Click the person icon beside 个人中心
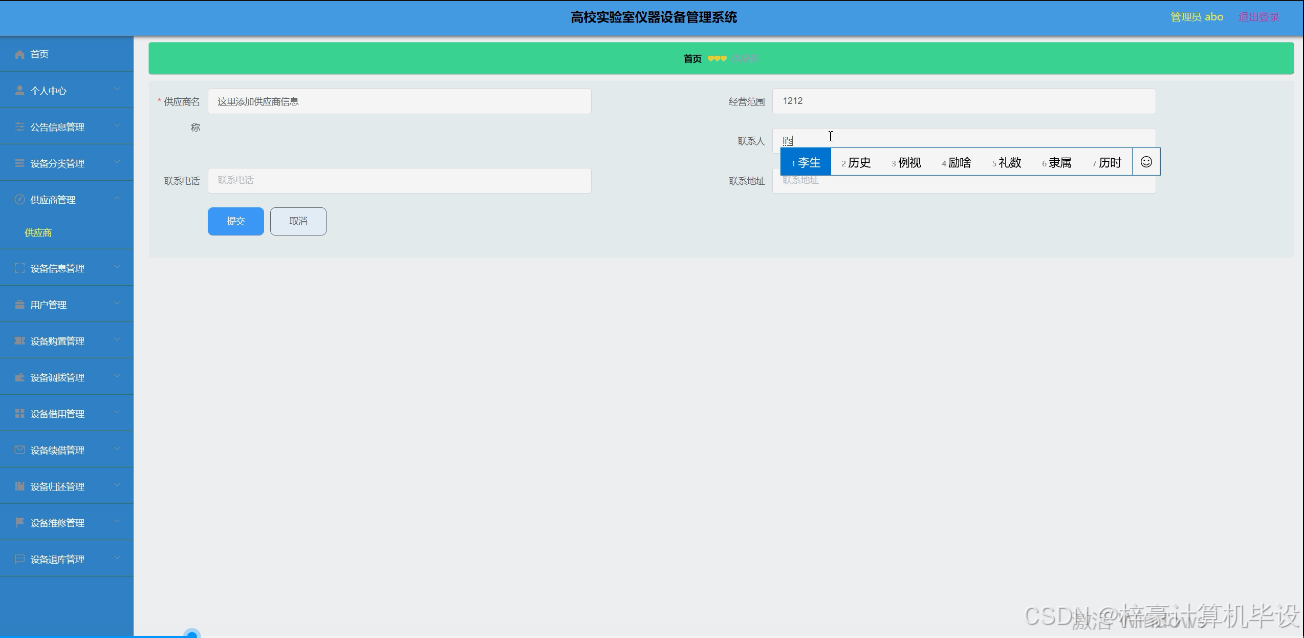 19,90
